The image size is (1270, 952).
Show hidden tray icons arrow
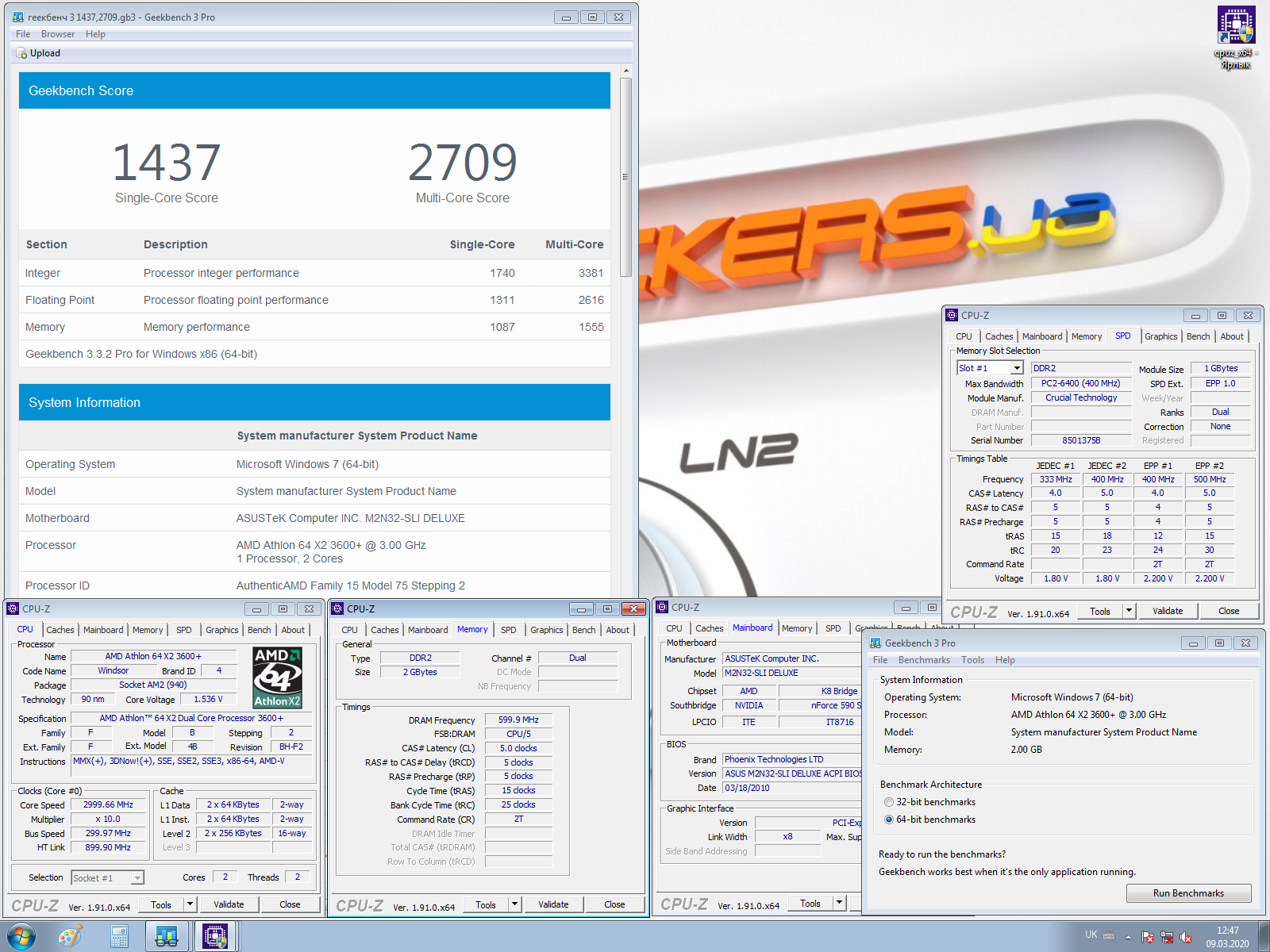click(1128, 937)
